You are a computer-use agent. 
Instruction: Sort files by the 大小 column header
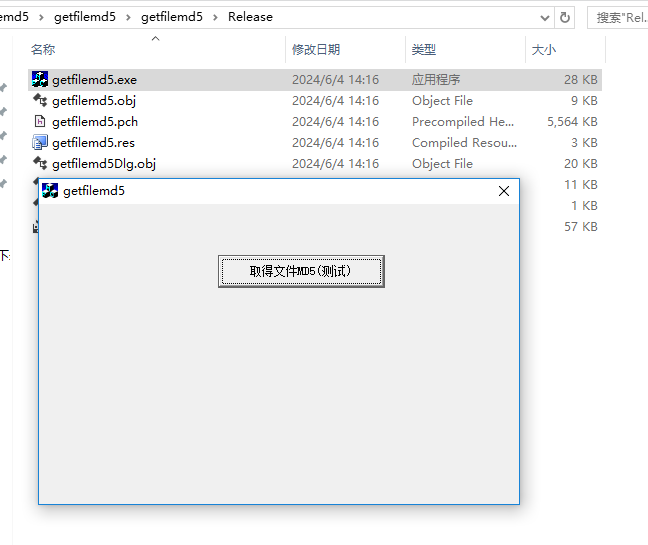(543, 49)
